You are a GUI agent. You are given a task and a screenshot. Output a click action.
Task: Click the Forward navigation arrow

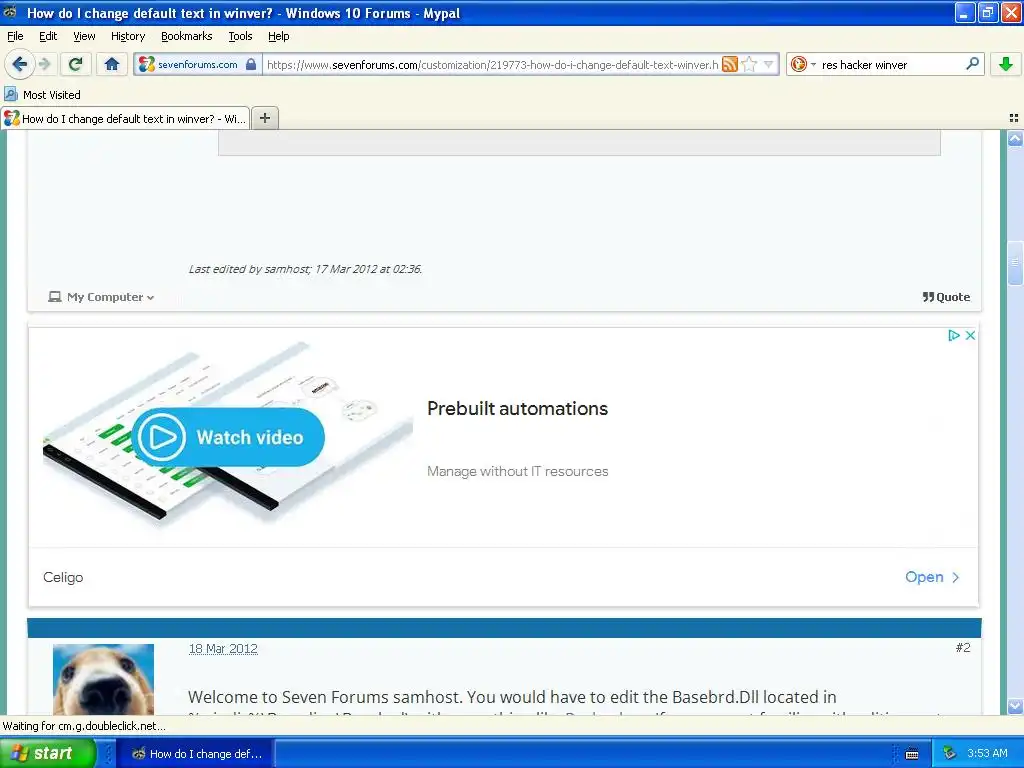click(x=45, y=64)
